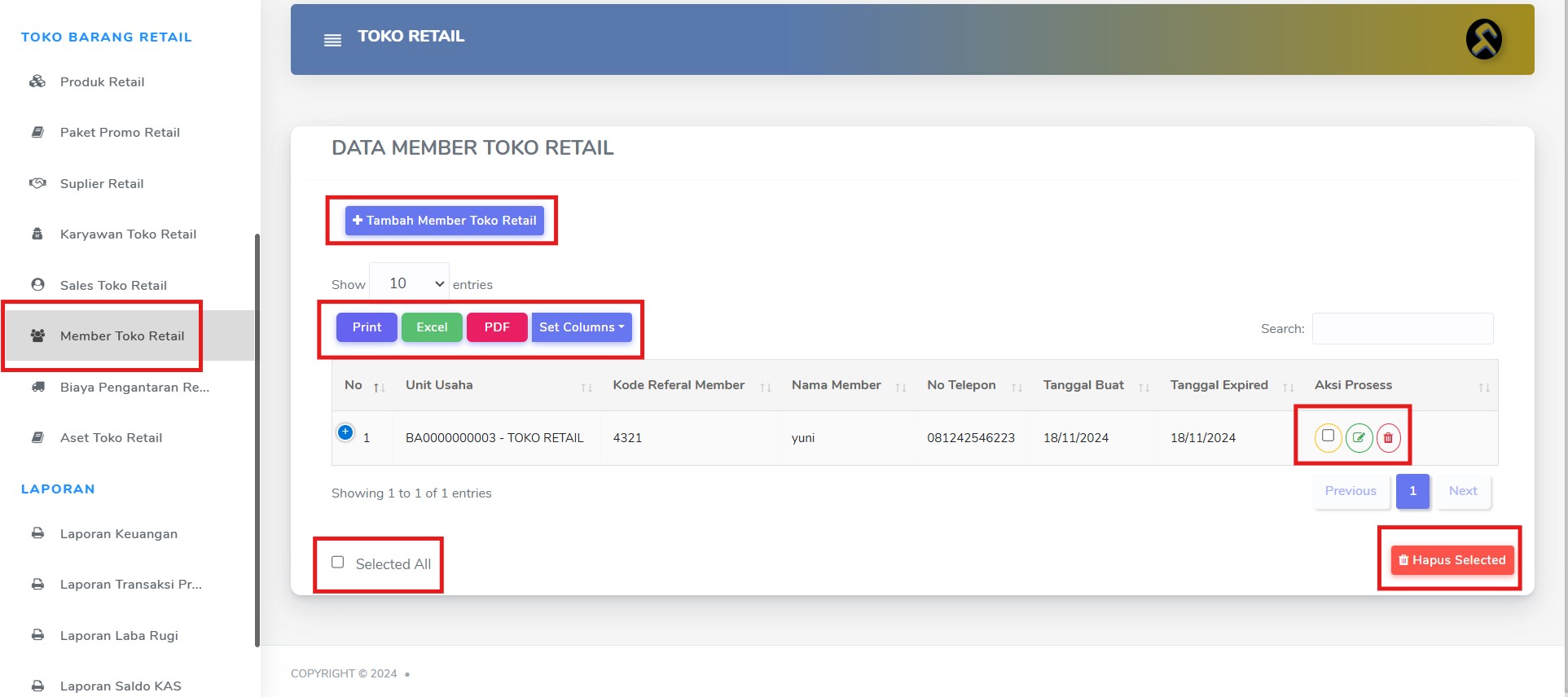
Task: Sort by No Telepon column
Action: click(1017, 388)
